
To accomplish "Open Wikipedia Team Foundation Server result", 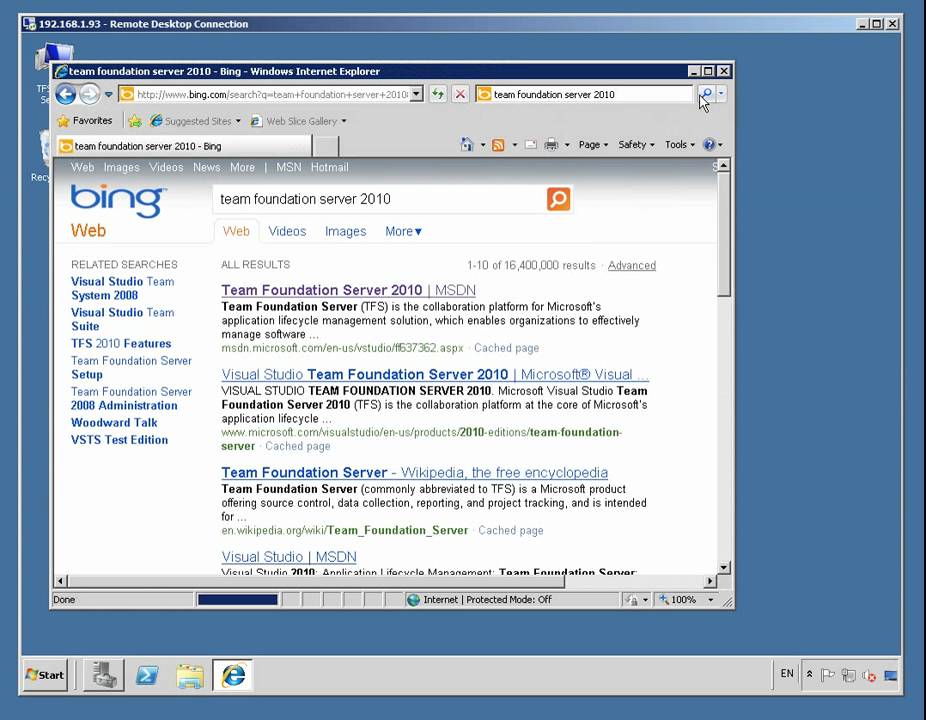I will point(415,473).
